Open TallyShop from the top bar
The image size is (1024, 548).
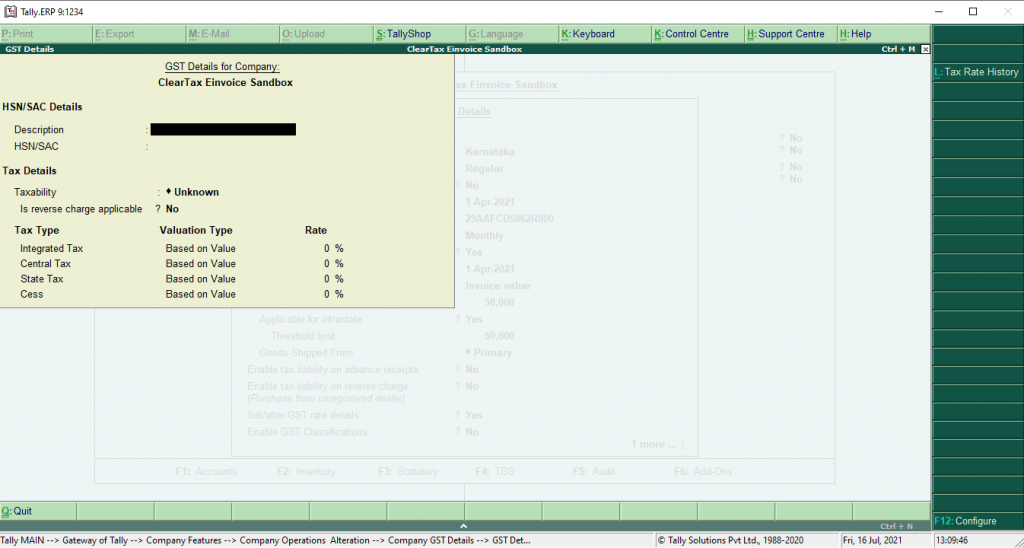(x=419, y=34)
